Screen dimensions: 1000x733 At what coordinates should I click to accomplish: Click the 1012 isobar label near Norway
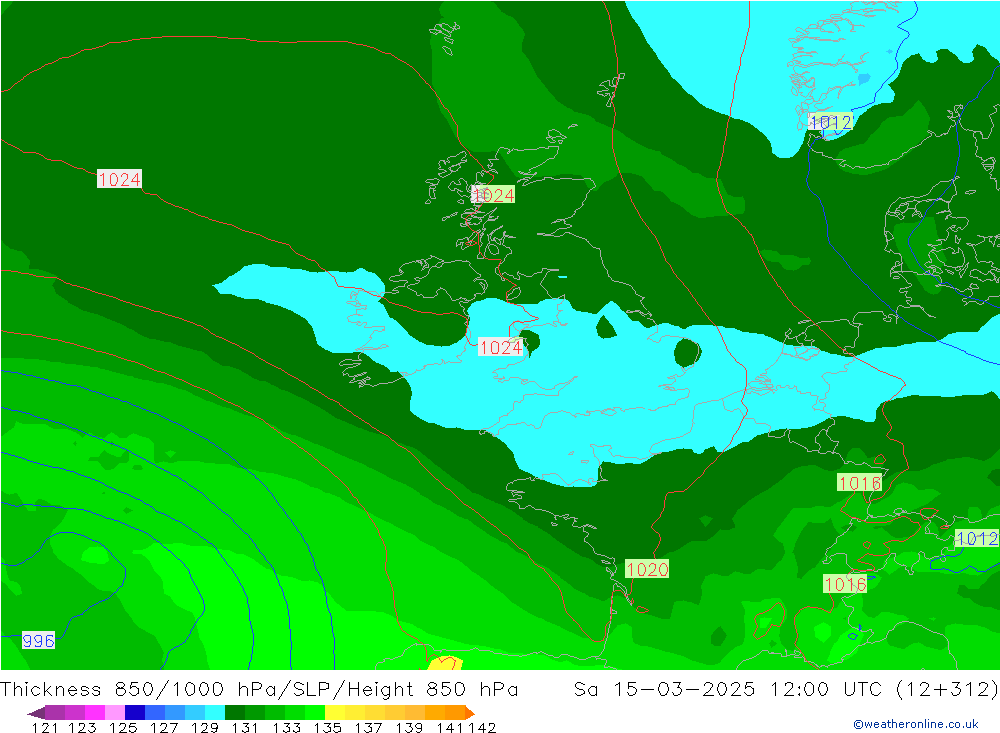click(x=830, y=122)
